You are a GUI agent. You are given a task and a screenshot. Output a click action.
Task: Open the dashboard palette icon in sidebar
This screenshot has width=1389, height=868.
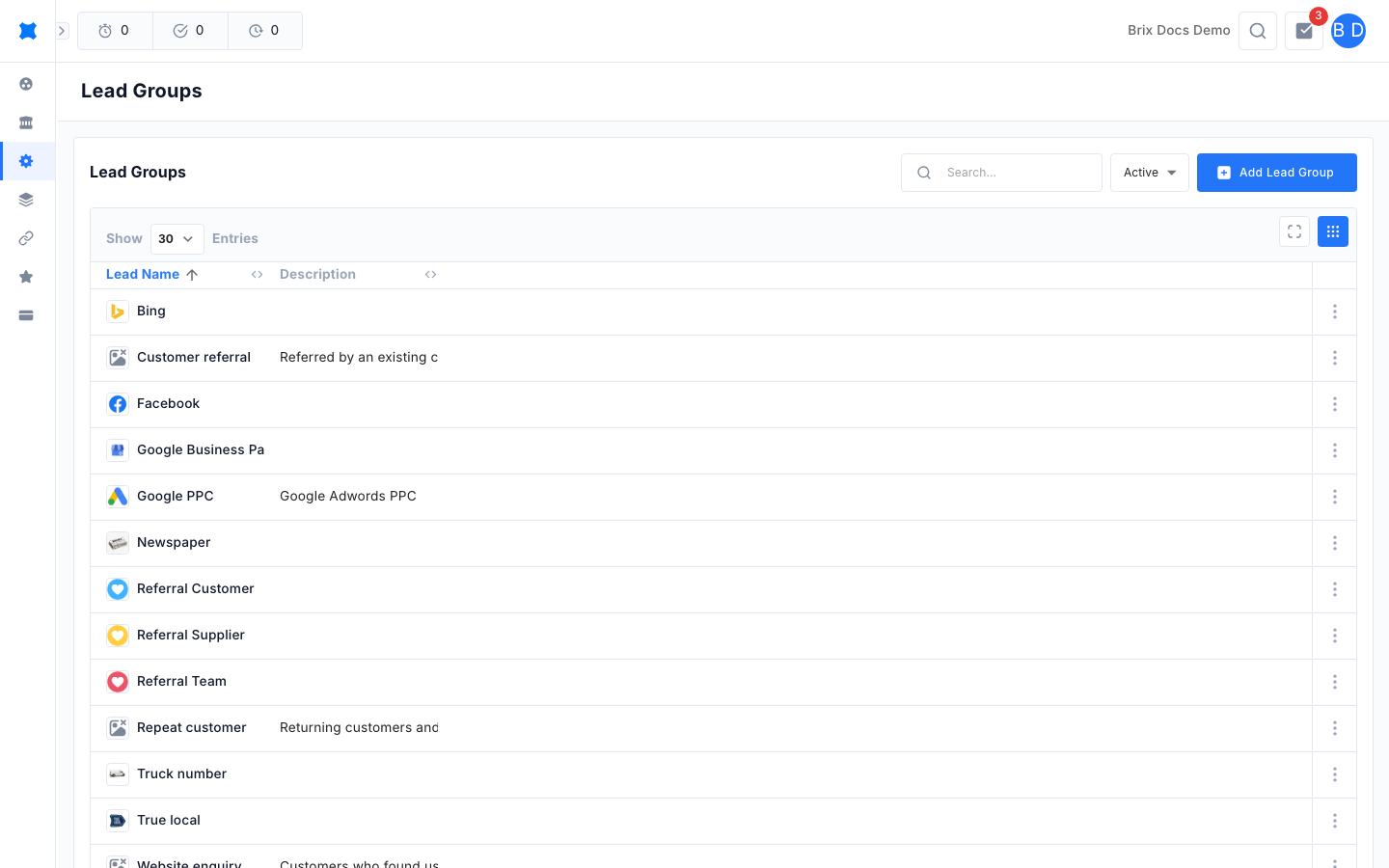click(26, 84)
